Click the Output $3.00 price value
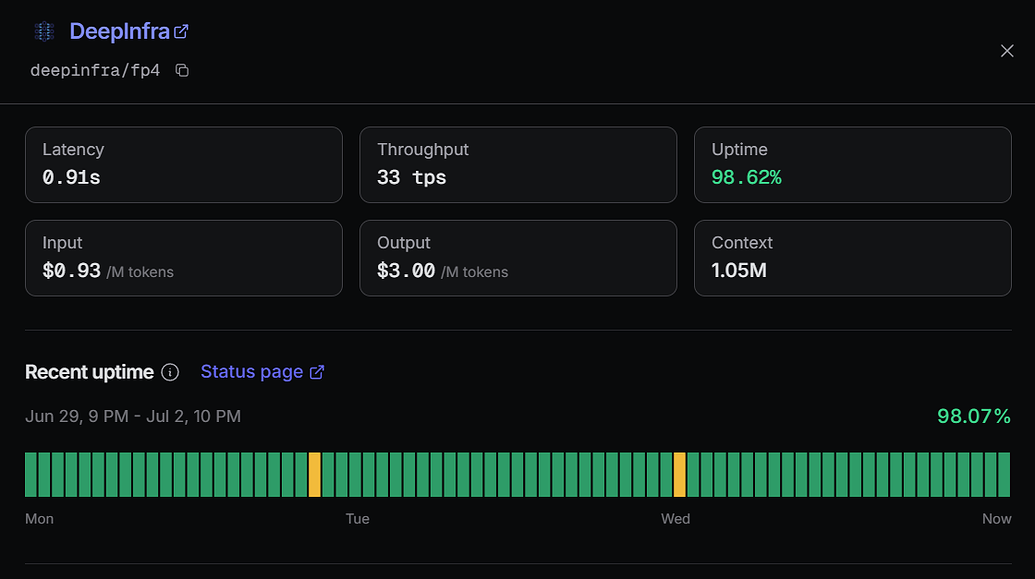The image size is (1035, 579). tap(406, 271)
